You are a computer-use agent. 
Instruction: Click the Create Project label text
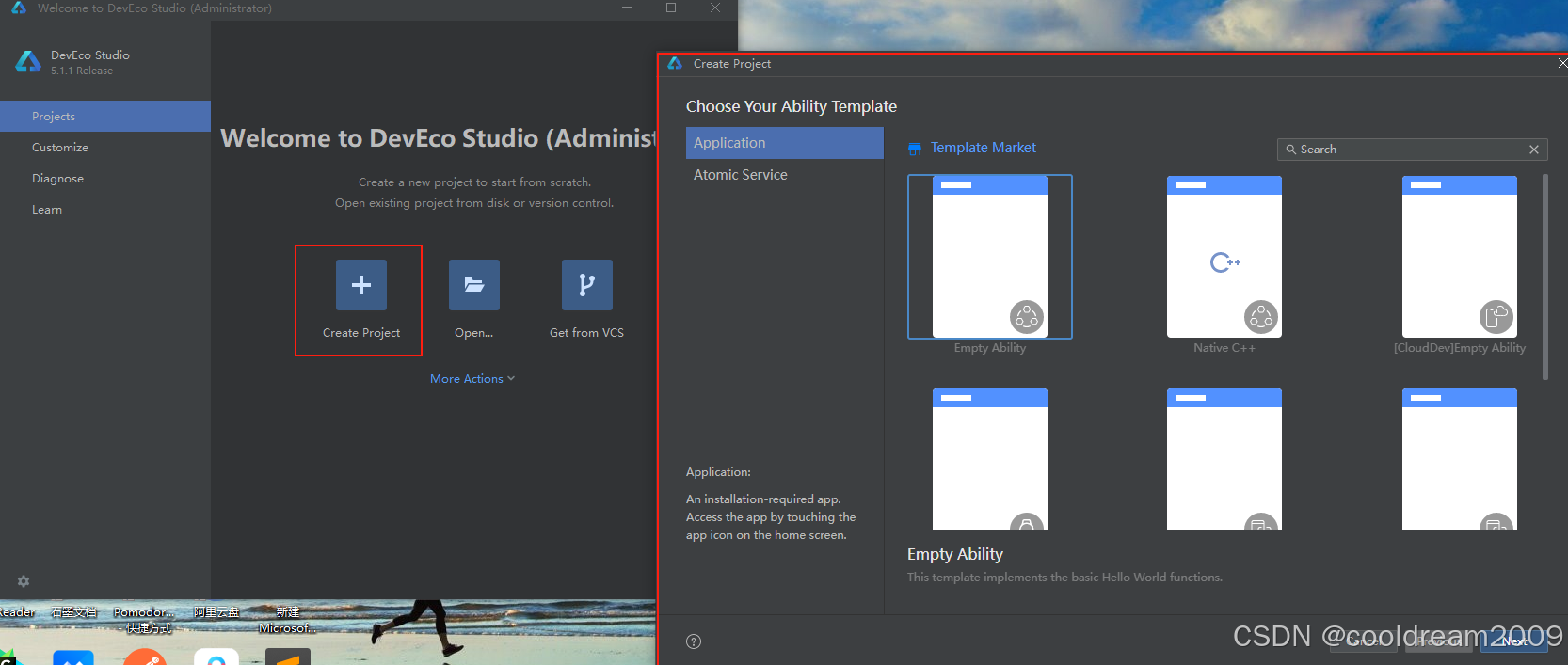(x=361, y=333)
